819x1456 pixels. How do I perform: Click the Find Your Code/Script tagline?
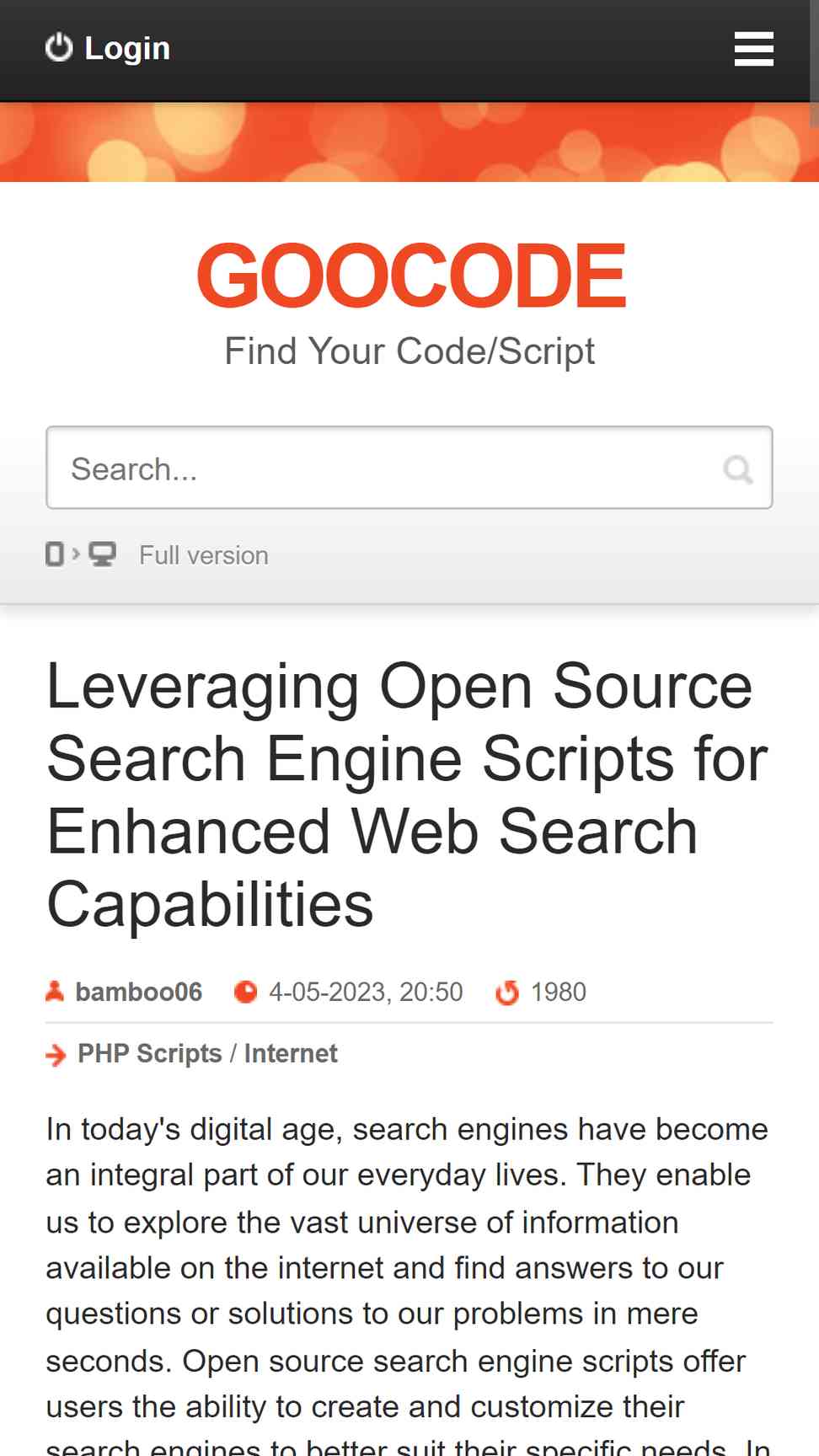409,351
